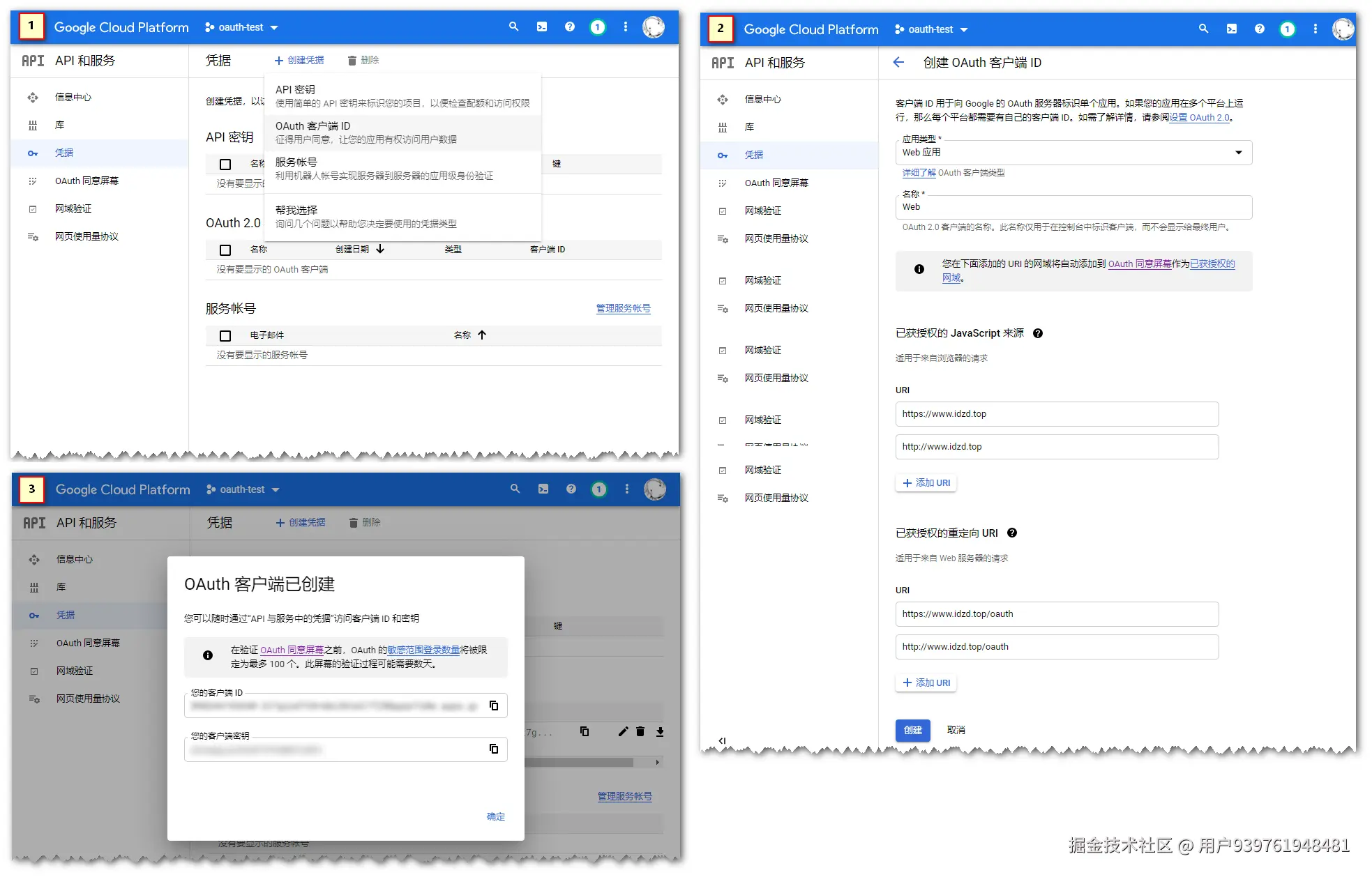Tick the 服务帐号 table header checkbox

pyautogui.click(x=225, y=335)
